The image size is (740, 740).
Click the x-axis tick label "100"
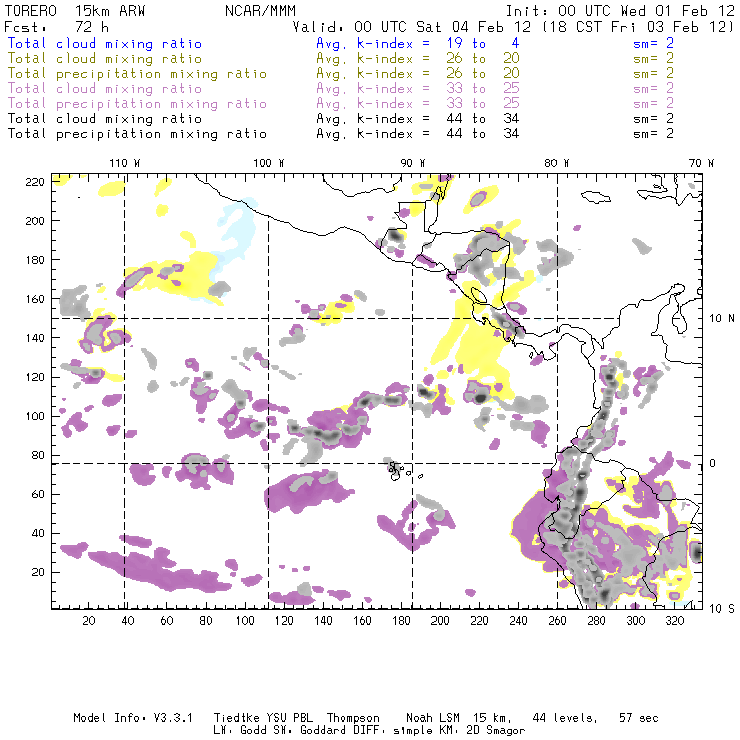(245, 621)
